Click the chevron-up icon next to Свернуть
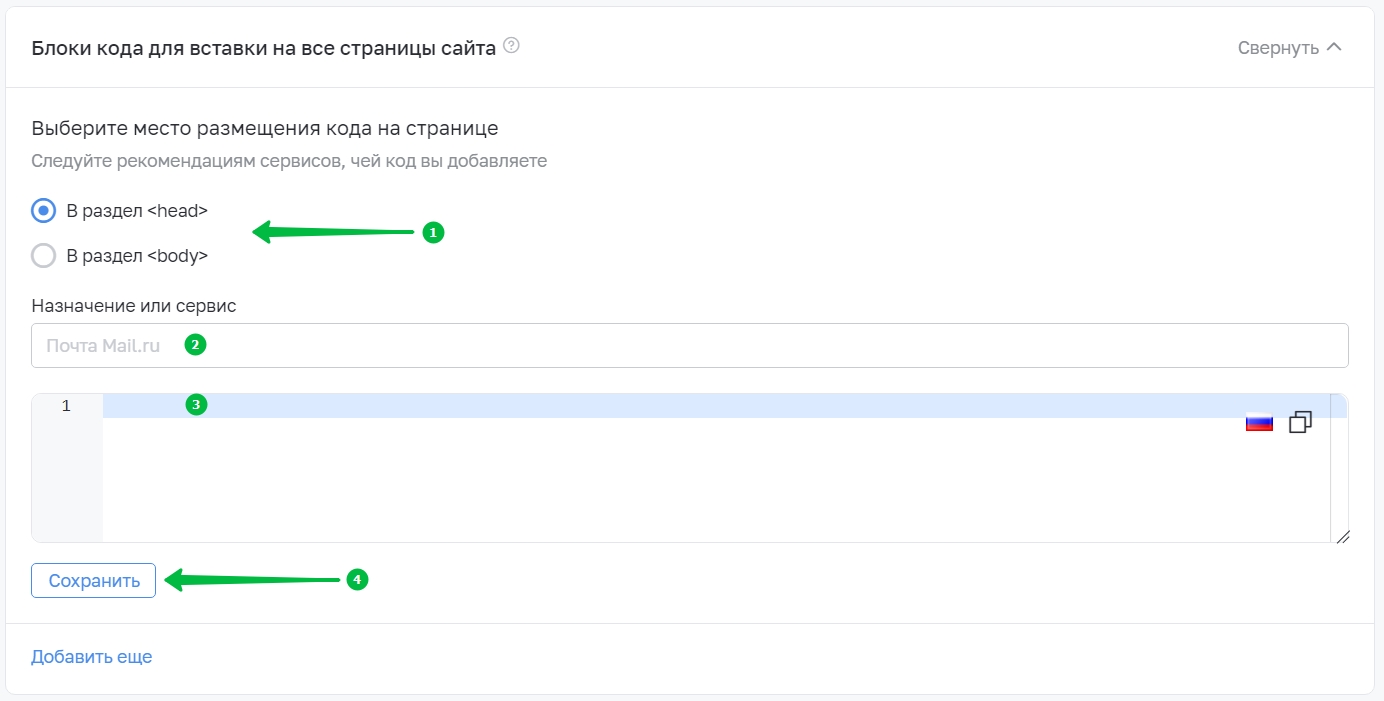 pyautogui.click(x=1333, y=47)
